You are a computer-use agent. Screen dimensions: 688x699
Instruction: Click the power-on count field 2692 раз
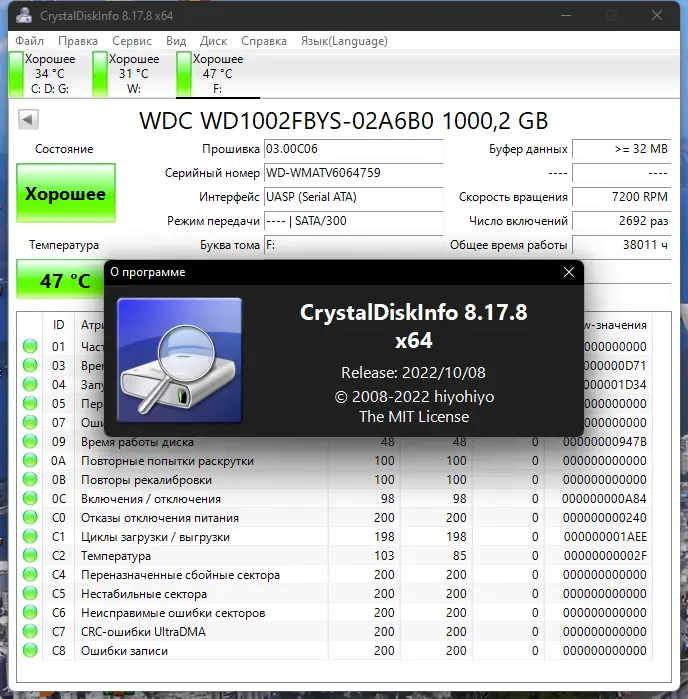[x=621, y=221]
